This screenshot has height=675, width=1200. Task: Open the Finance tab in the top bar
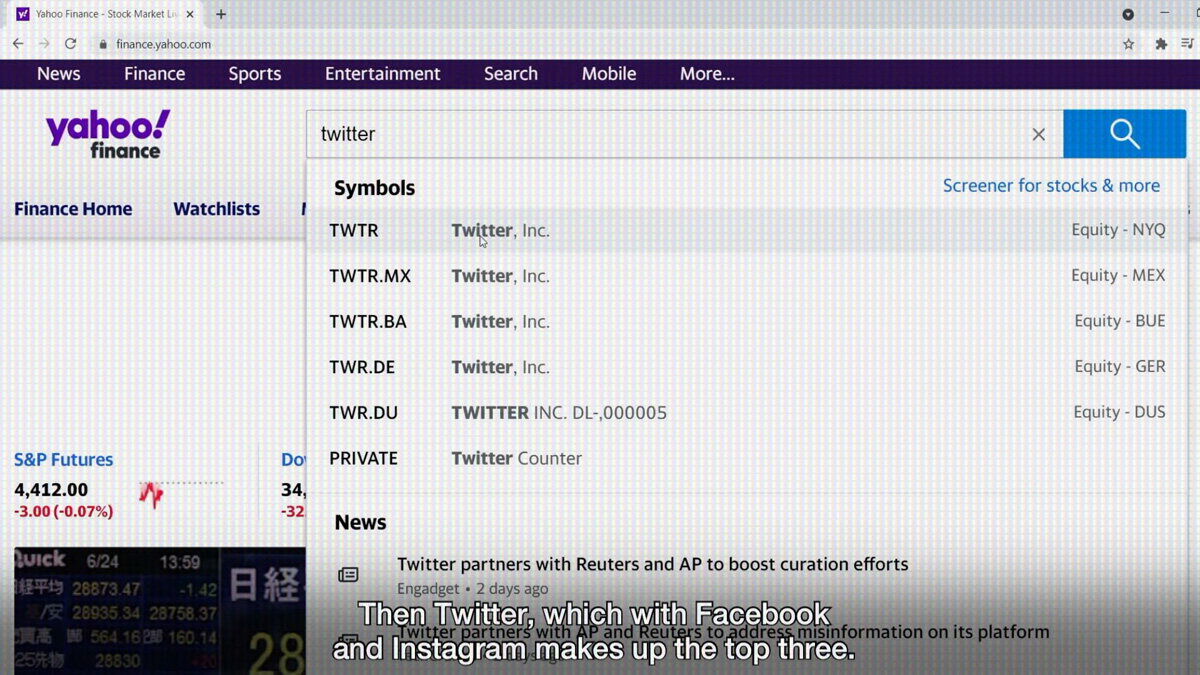tap(154, 74)
